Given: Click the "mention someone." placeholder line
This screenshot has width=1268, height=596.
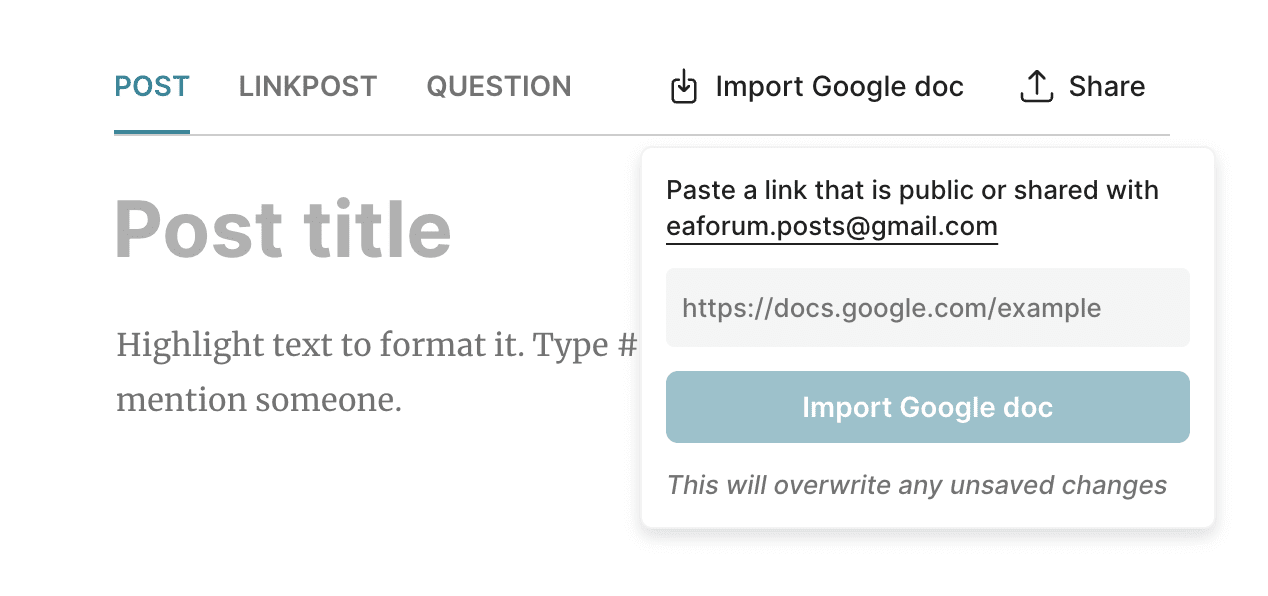Looking at the screenshot, I should 259,400.
